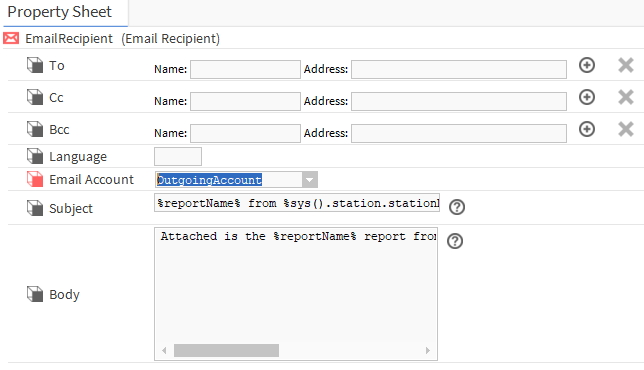
Task: Open help for the Subject field
Action: tap(457, 207)
